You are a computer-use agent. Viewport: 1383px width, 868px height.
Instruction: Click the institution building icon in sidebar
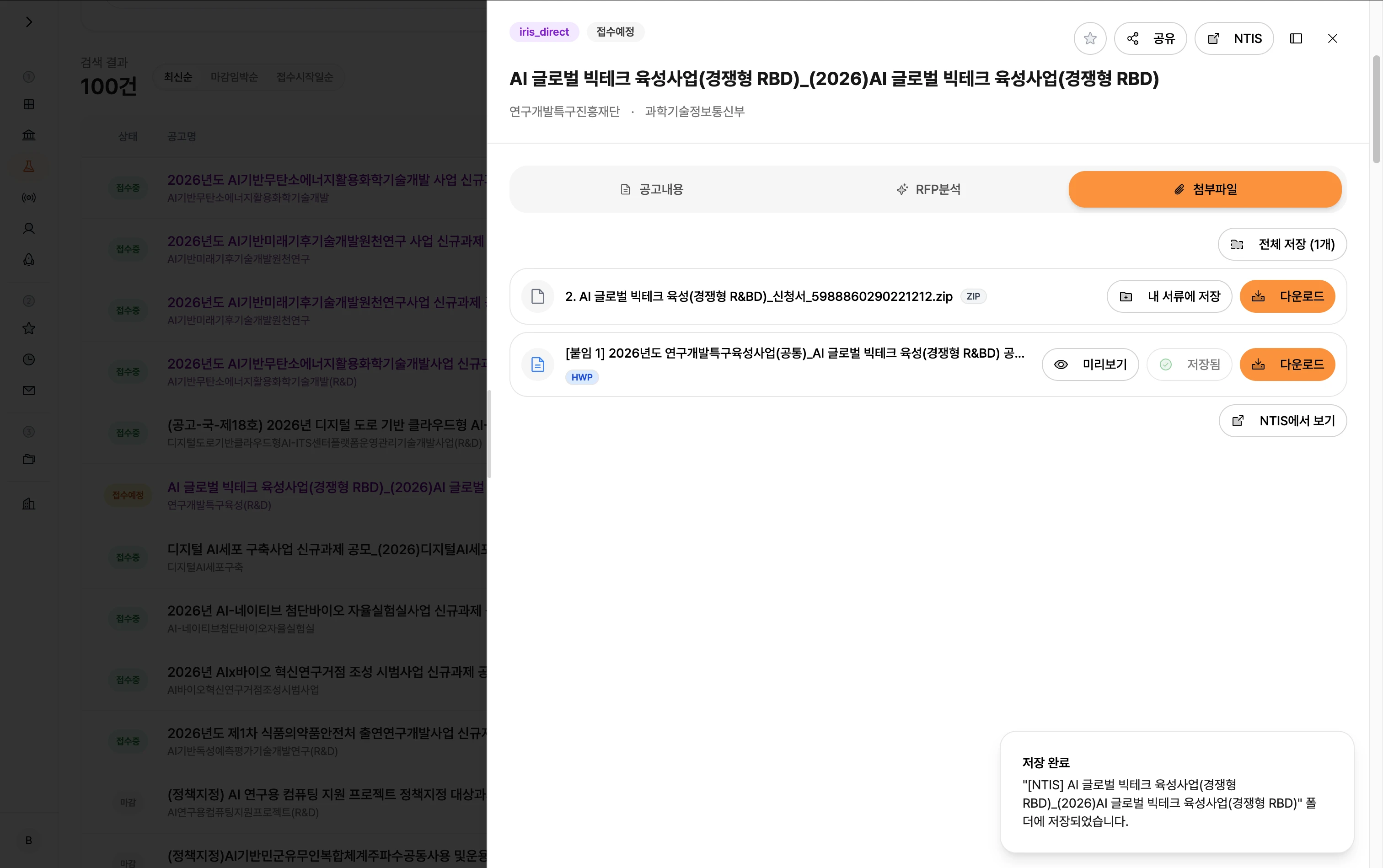point(29,135)
